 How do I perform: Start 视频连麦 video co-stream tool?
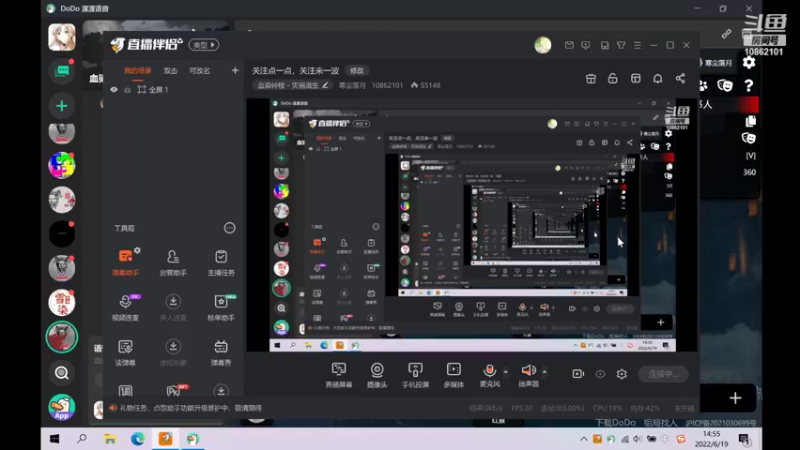pyautogui.click(x=126, y=307)
